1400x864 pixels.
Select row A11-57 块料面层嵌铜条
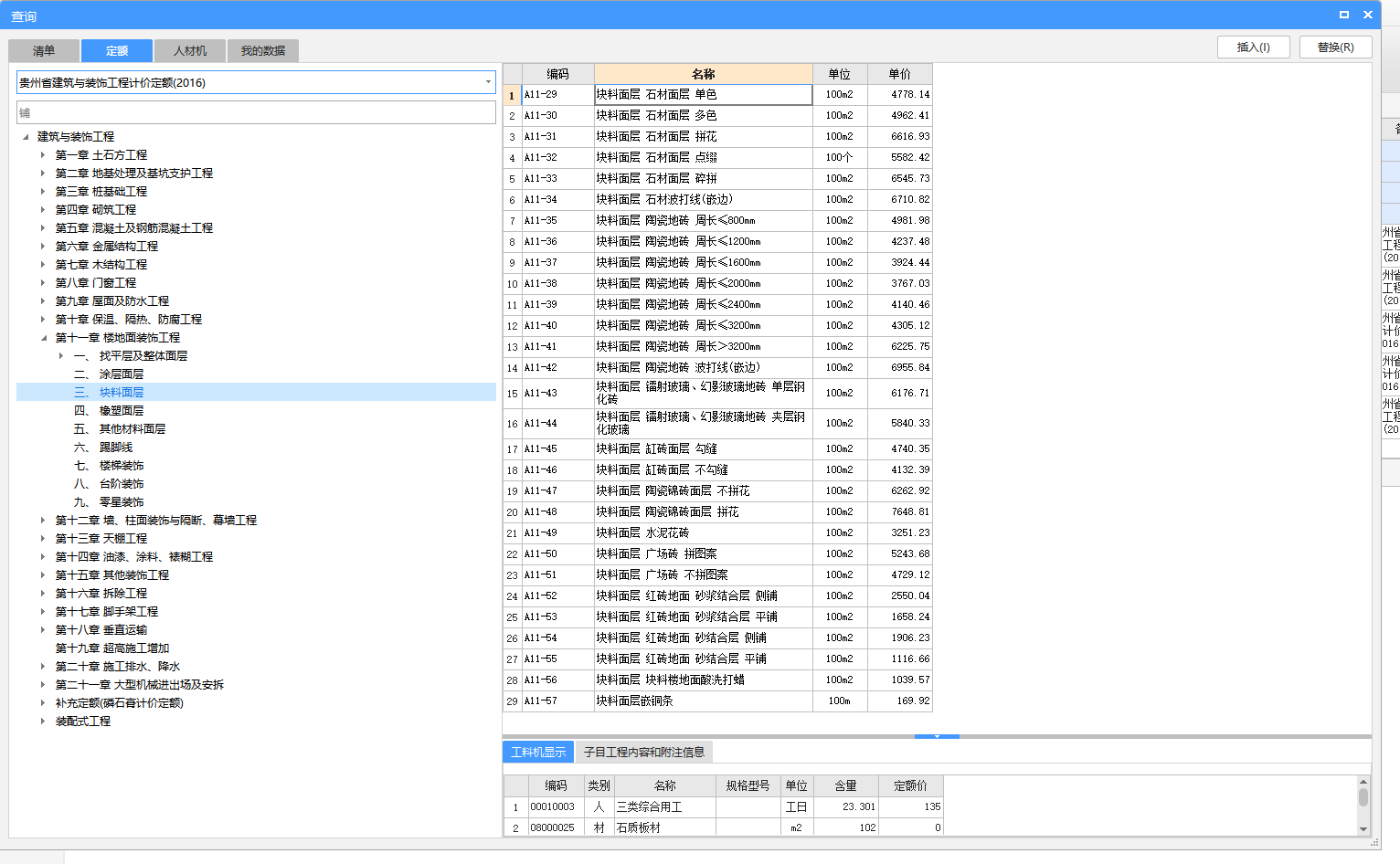tap(717, 701)
